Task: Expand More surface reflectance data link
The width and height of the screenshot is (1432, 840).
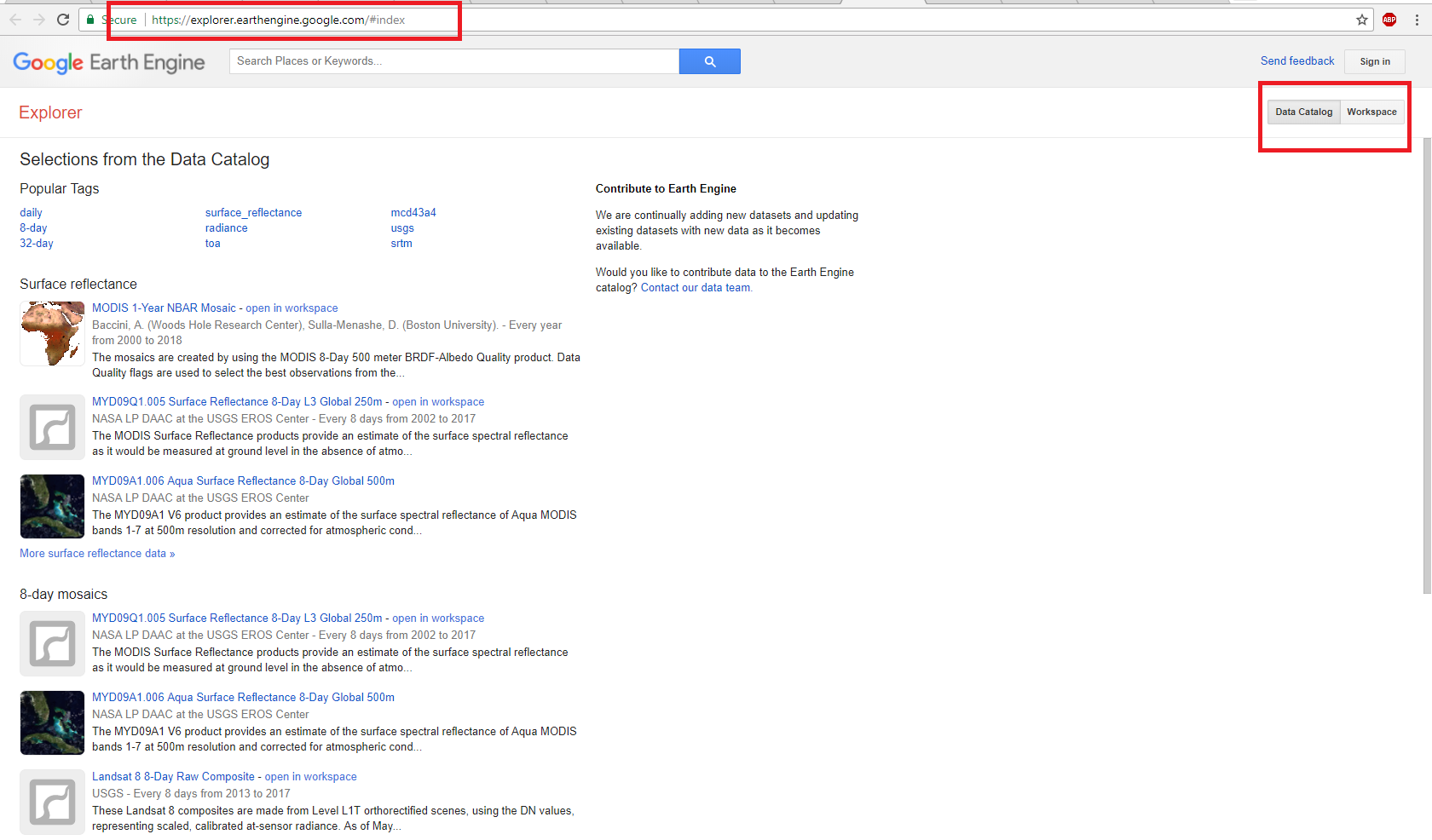Action: click(x=97, y=554)
